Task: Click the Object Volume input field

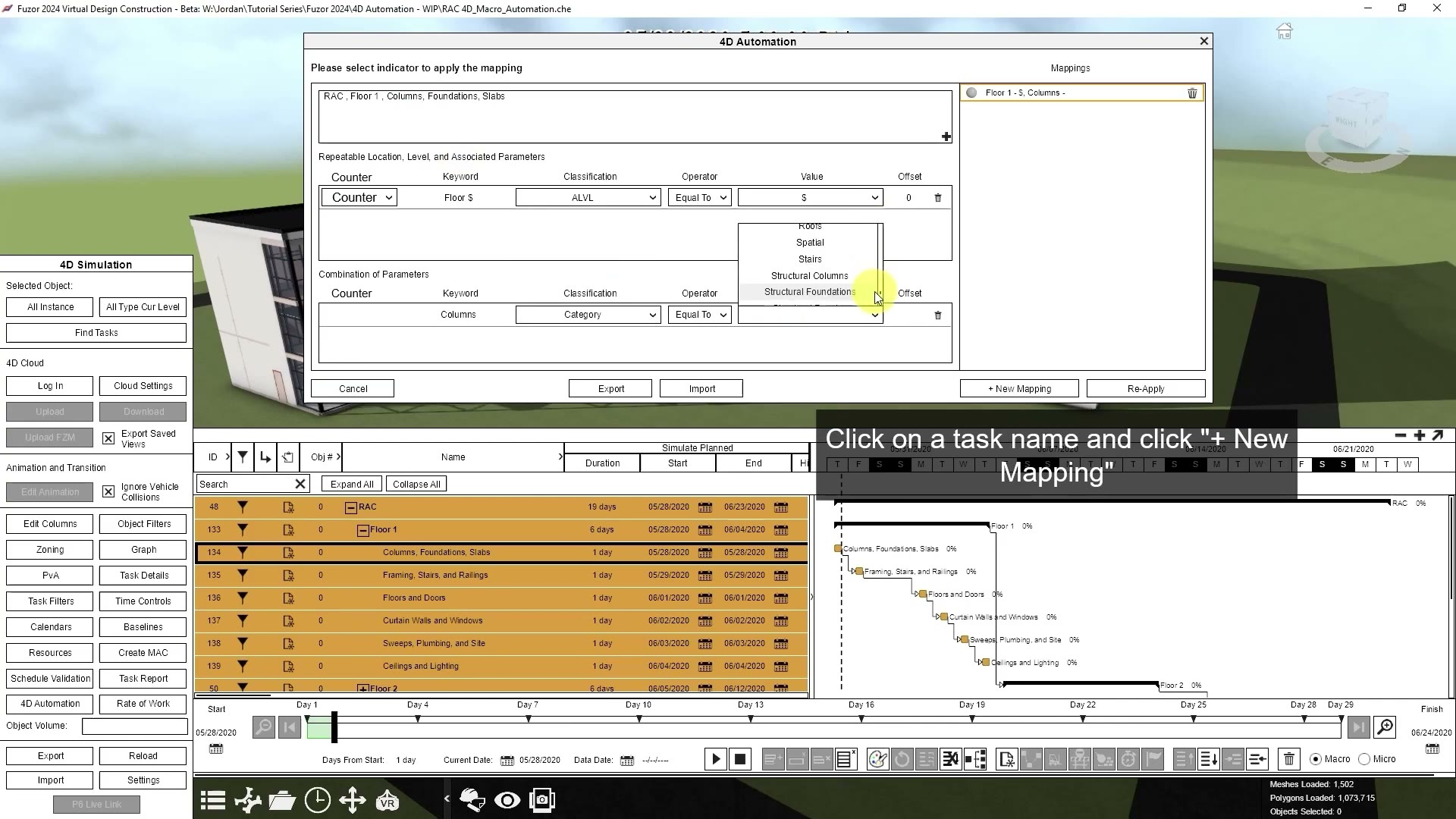Action: click(x=135, y=726)
